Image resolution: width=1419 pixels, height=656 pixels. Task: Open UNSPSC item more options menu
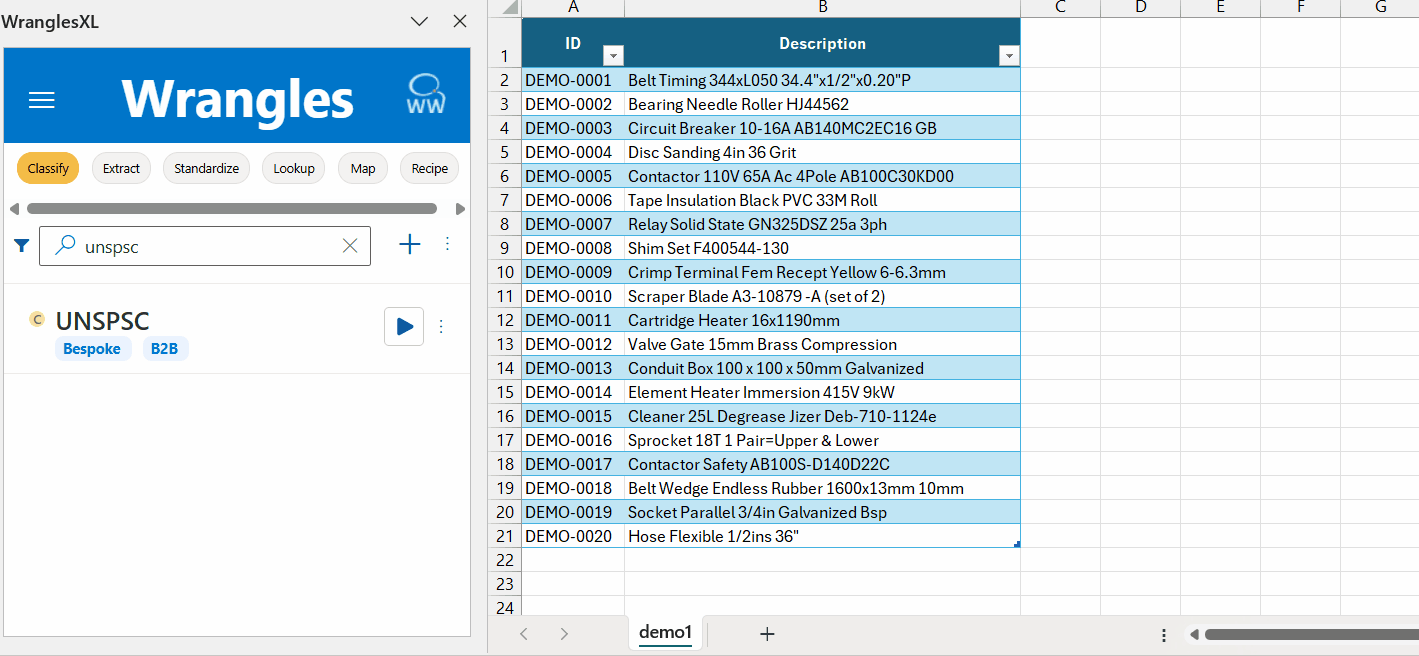(441, 326)
